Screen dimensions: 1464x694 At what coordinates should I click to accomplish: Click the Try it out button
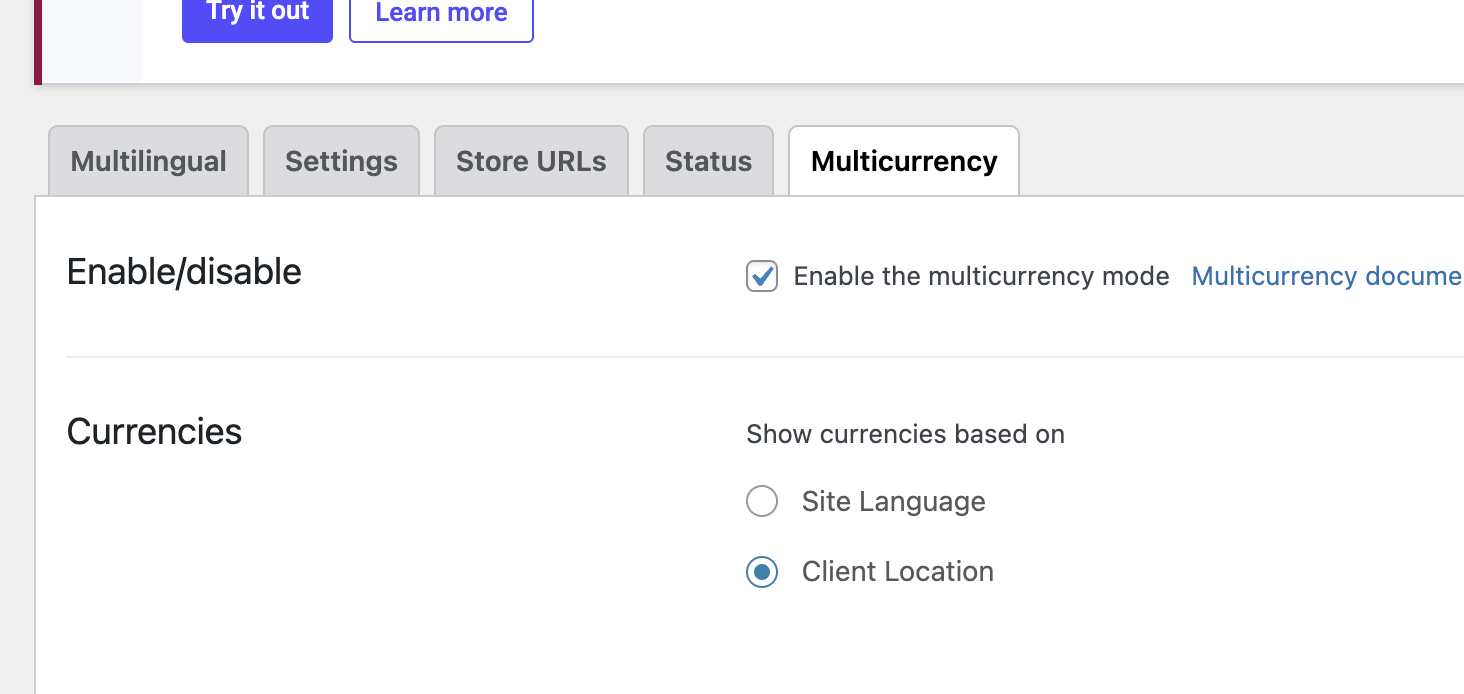coord(257,16)
